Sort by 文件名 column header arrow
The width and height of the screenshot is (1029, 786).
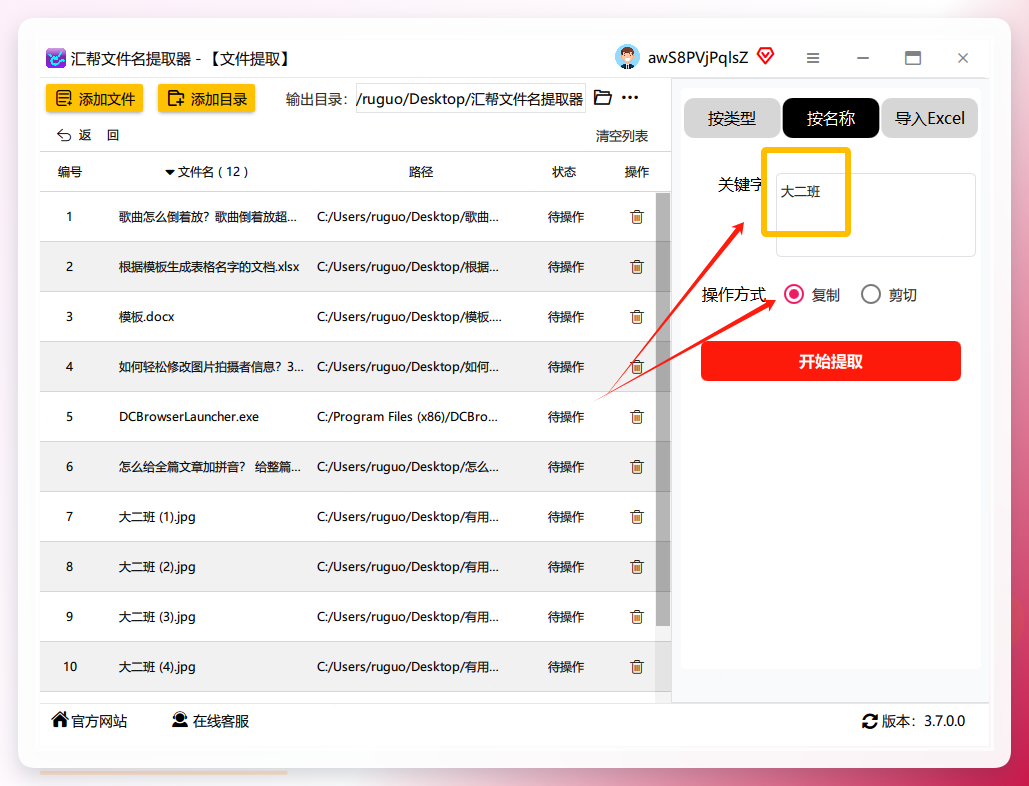point(169,173)
